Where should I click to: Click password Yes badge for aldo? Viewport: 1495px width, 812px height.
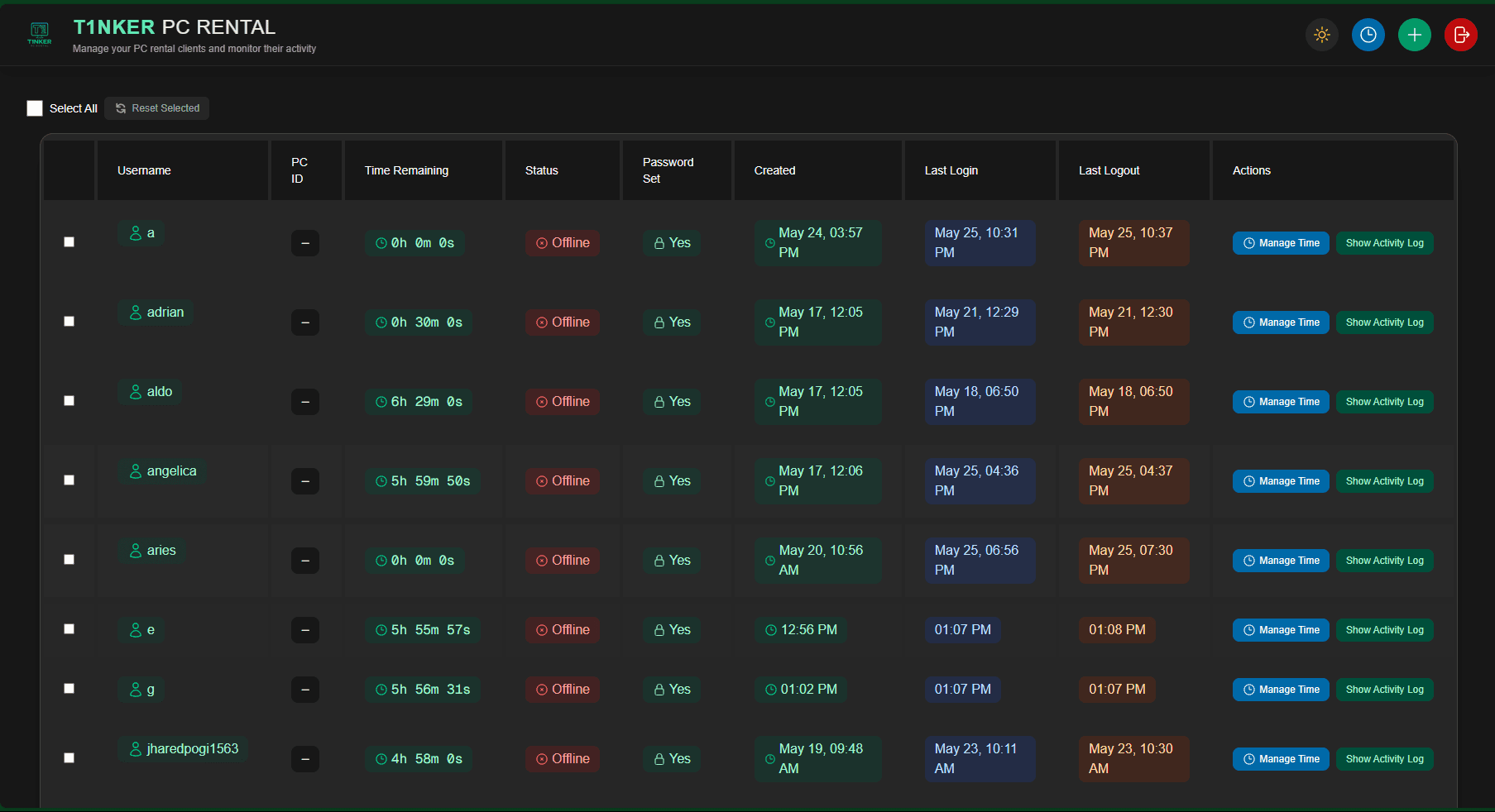672,402
